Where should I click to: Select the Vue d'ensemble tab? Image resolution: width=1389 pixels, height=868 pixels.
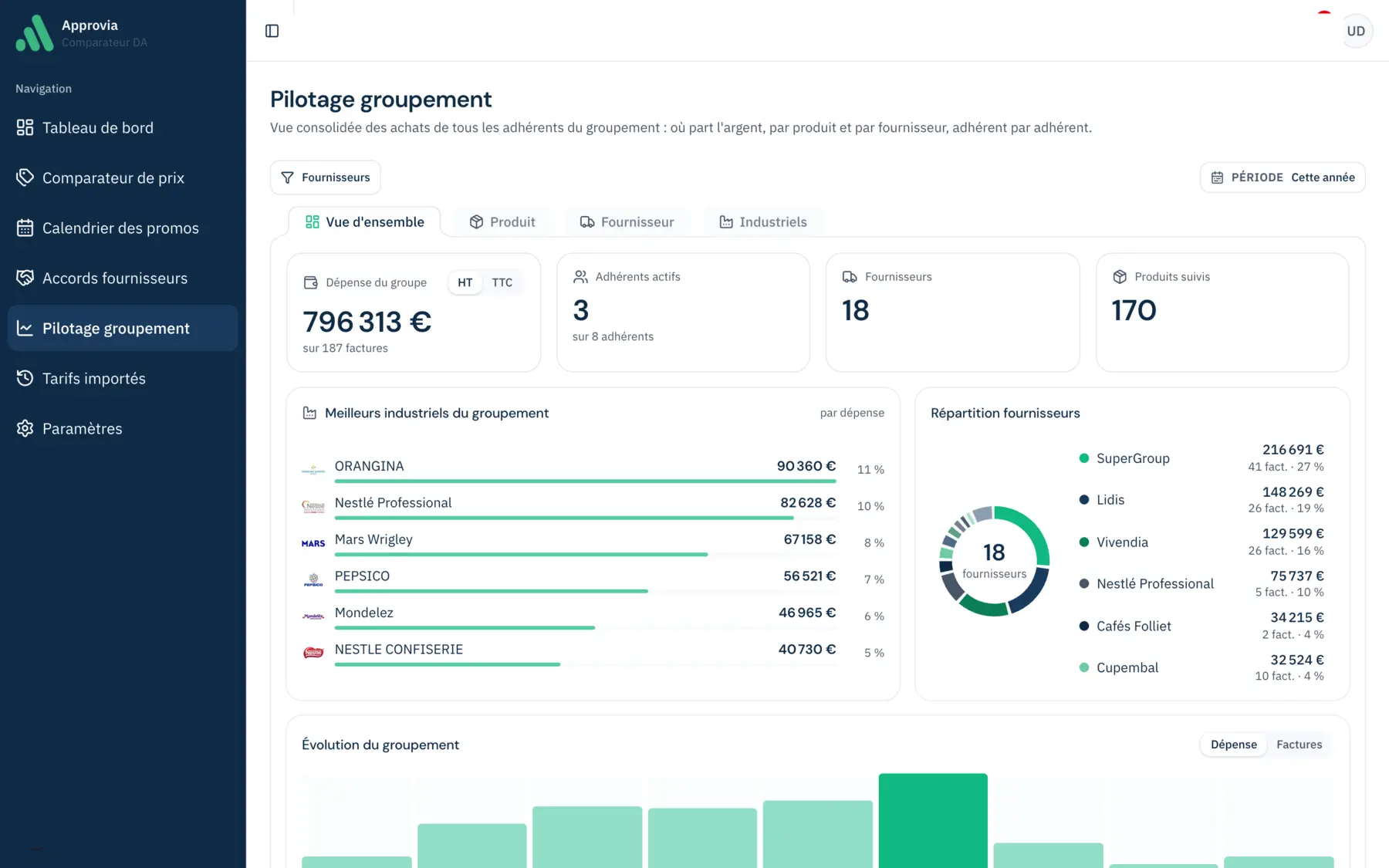pos(365,222)
